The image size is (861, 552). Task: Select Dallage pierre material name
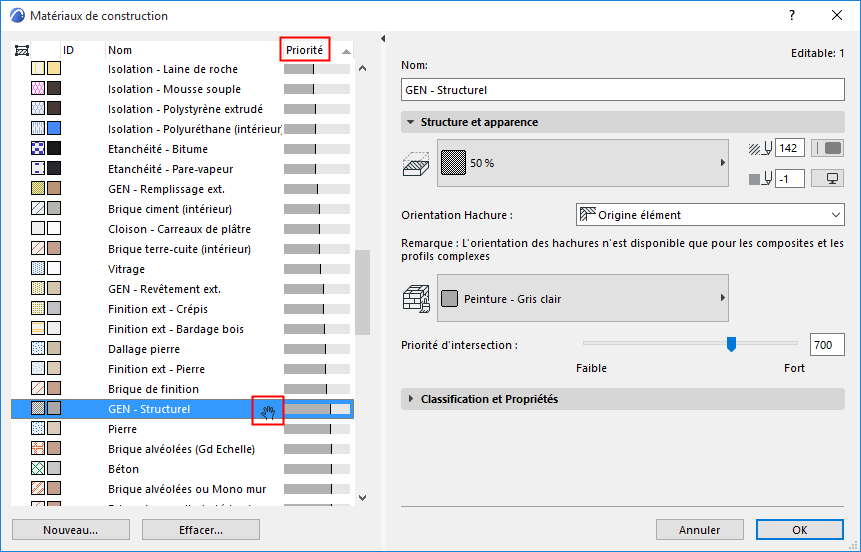point(144,349)
